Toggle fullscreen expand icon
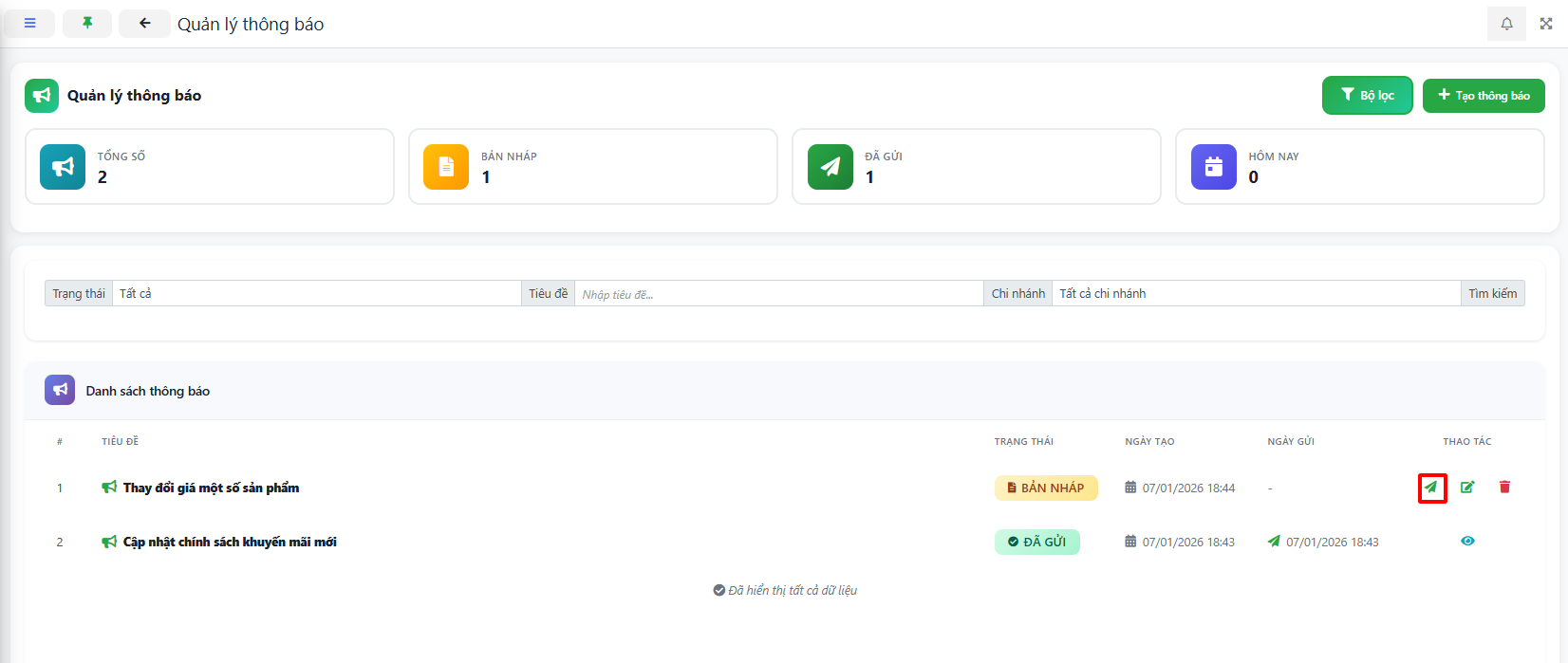The image size is (1568, 663). click(x=1546, y=24)
